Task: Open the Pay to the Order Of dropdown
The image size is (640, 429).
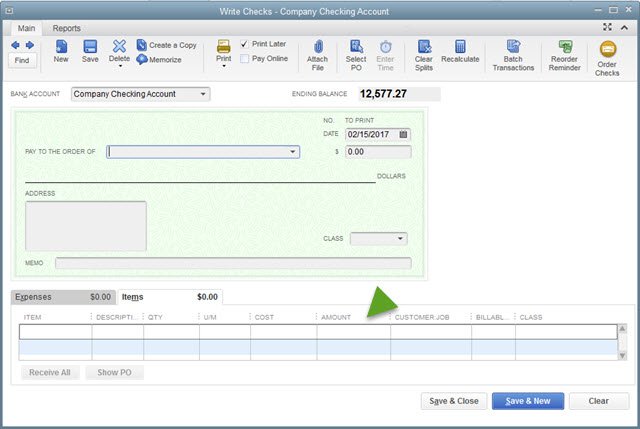Action: click(x=293, y=152)
